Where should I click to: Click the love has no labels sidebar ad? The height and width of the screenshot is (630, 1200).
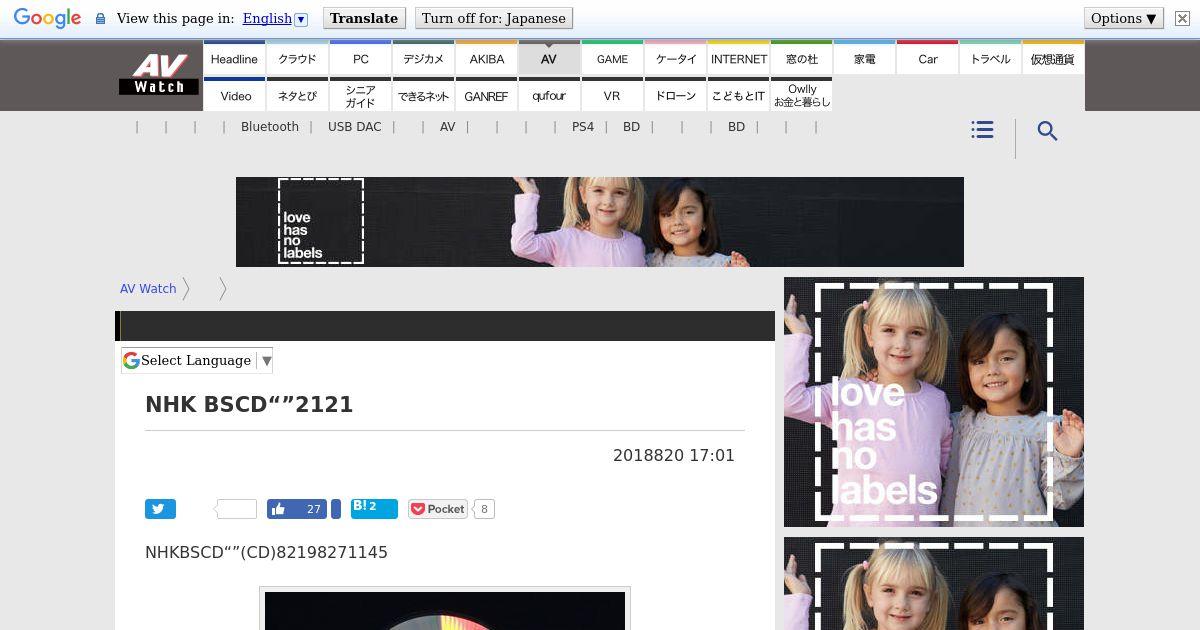click(x=934, y=402)
